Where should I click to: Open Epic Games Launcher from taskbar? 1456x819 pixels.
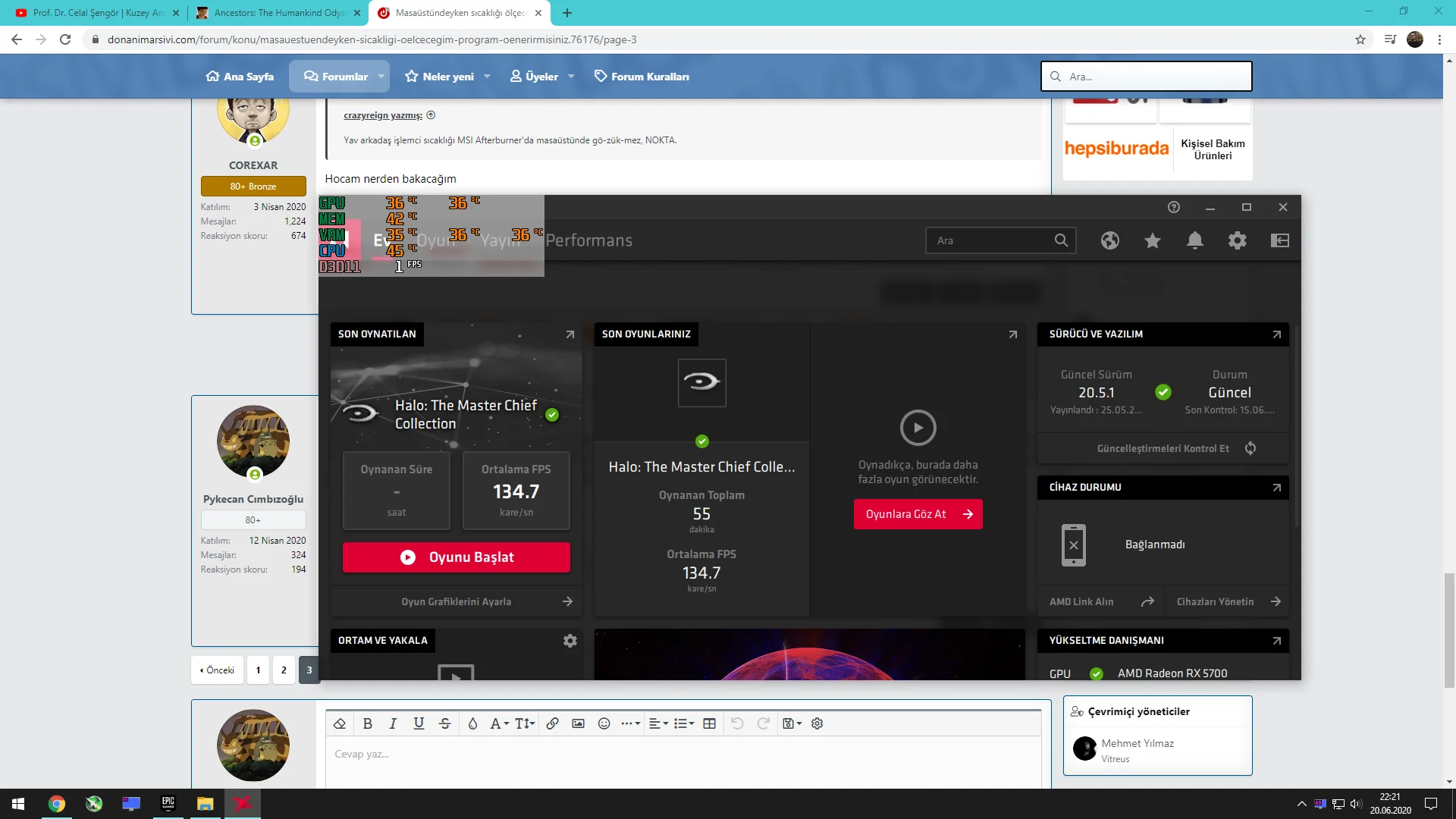pos(168,804)
